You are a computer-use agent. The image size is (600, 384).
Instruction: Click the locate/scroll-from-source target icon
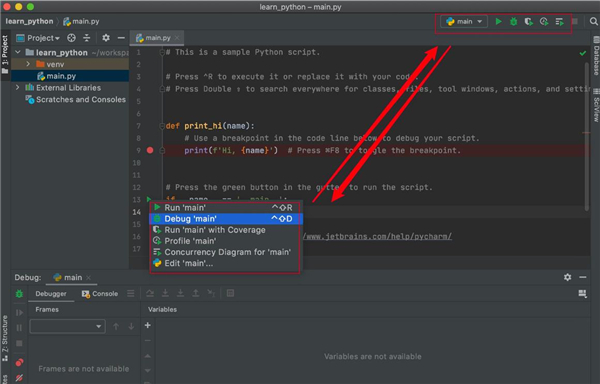[71, 38]
